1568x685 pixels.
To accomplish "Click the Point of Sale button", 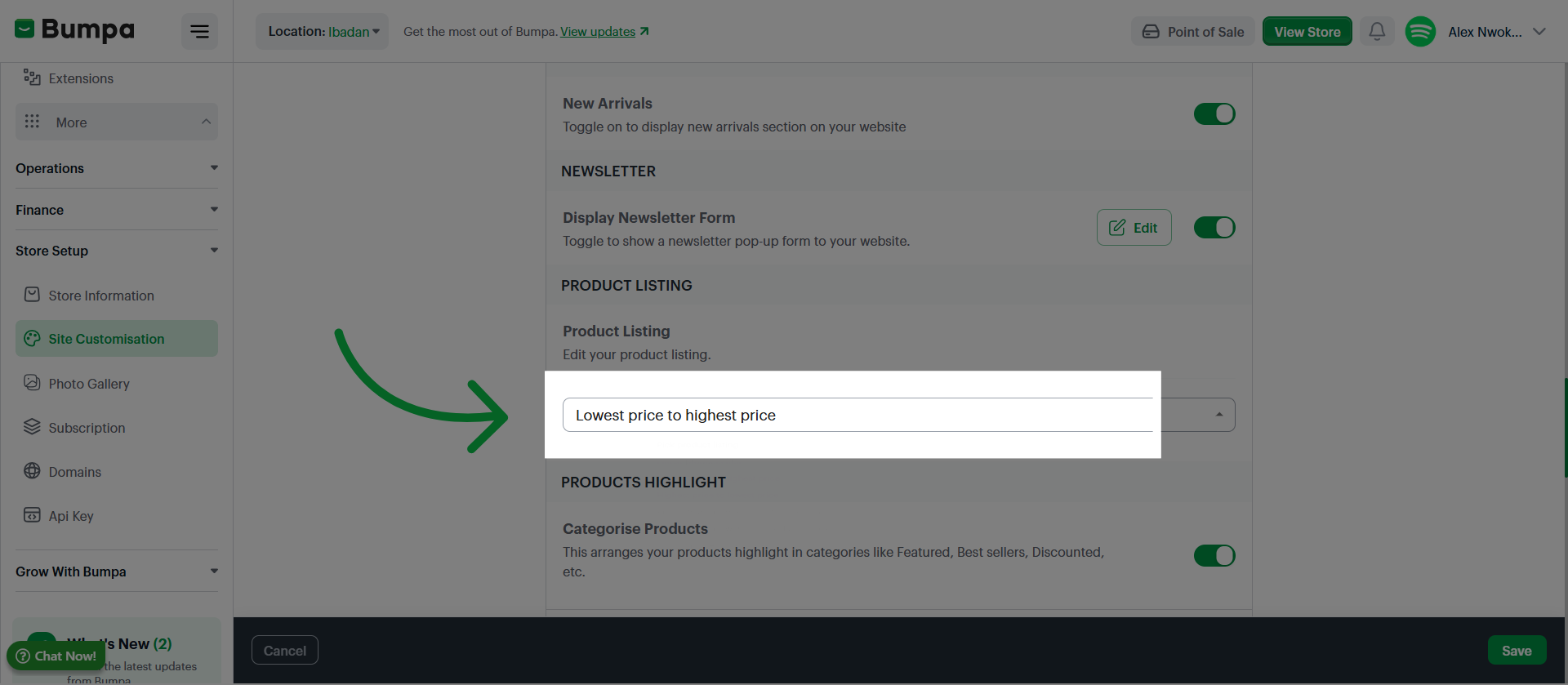I will click(1193, 32).
